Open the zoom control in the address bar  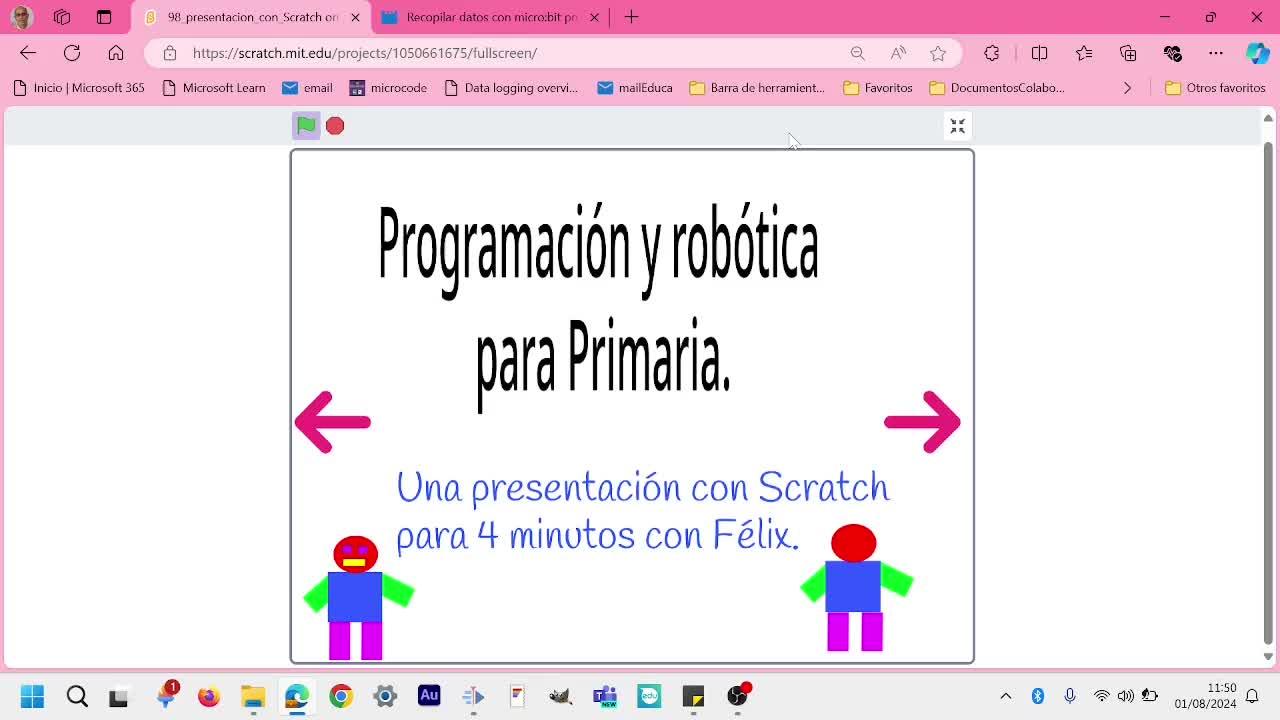click(x=858, y=53)
